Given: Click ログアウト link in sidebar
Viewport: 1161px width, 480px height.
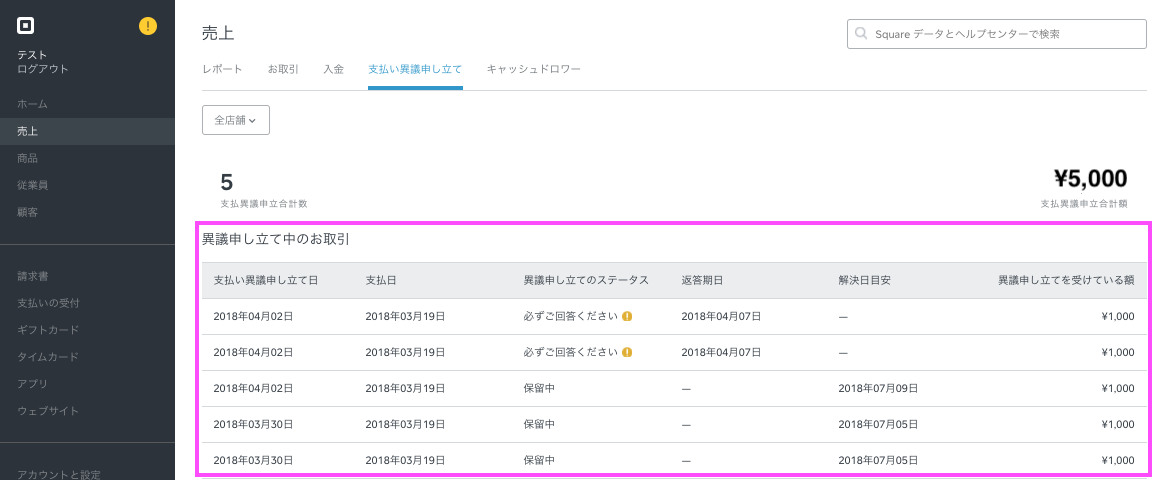Looking at the screenshot, I should click(x=43, y=69).
